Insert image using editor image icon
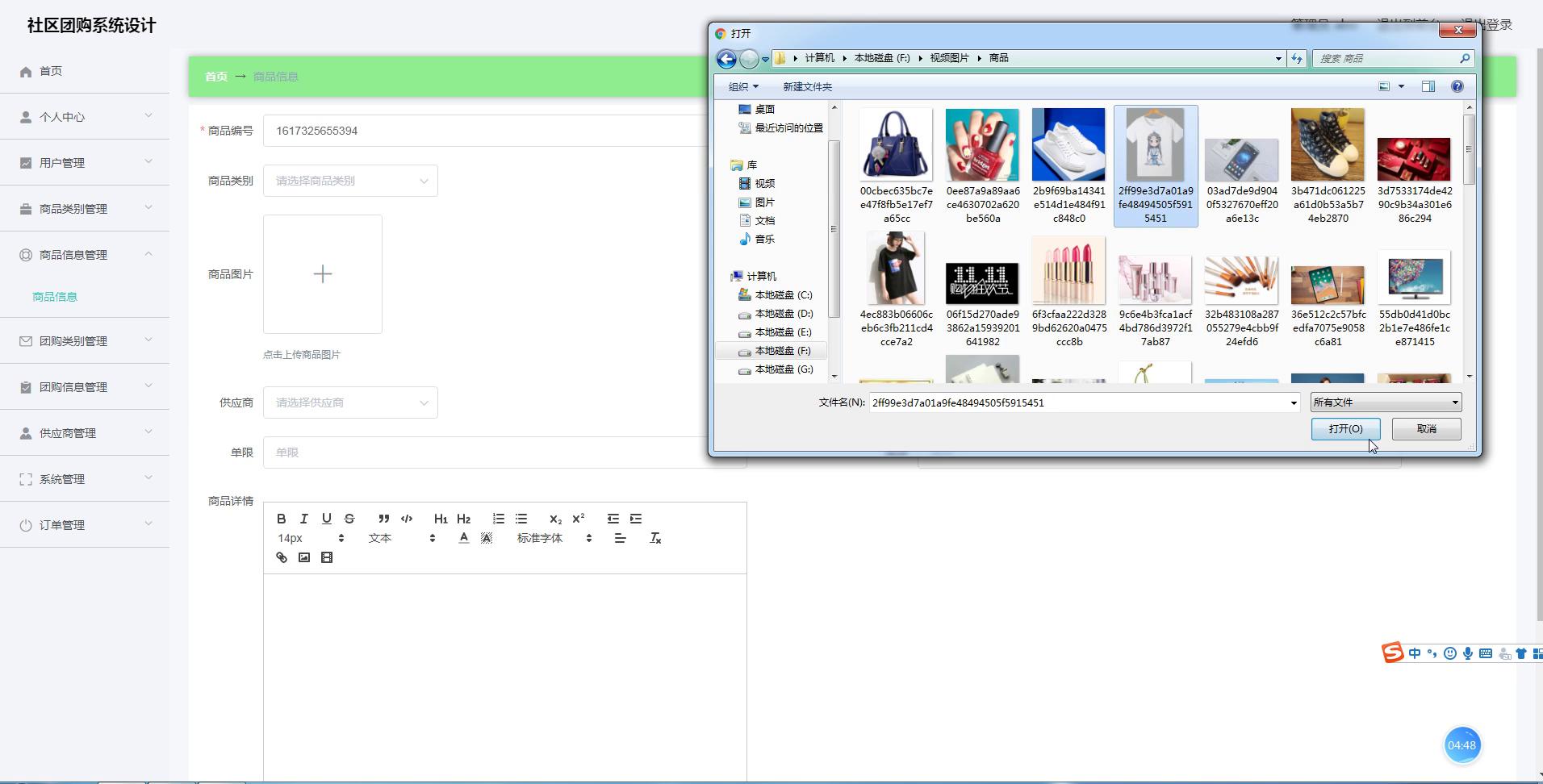 pyautogui.click(x=304, y=557)
